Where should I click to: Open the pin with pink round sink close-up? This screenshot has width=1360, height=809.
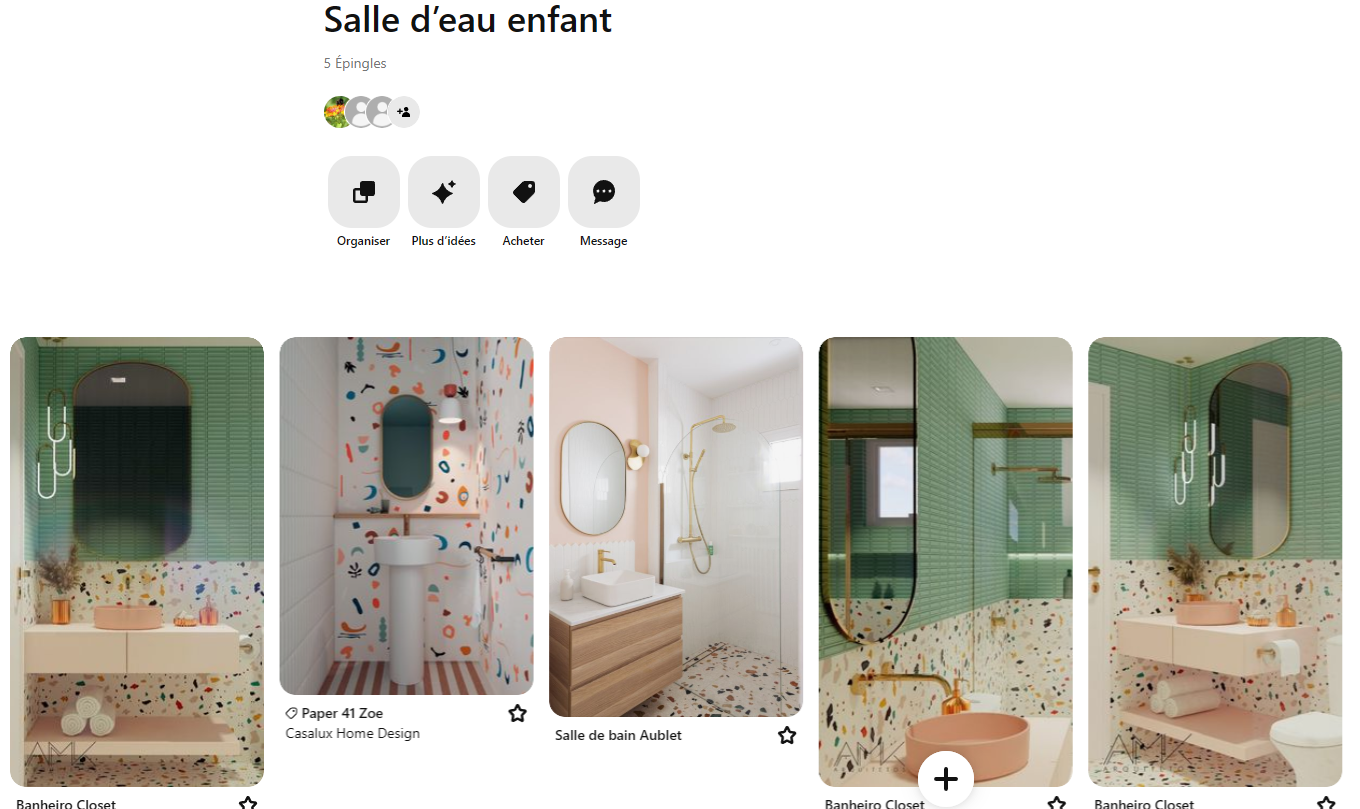click(x=946, y=562)
